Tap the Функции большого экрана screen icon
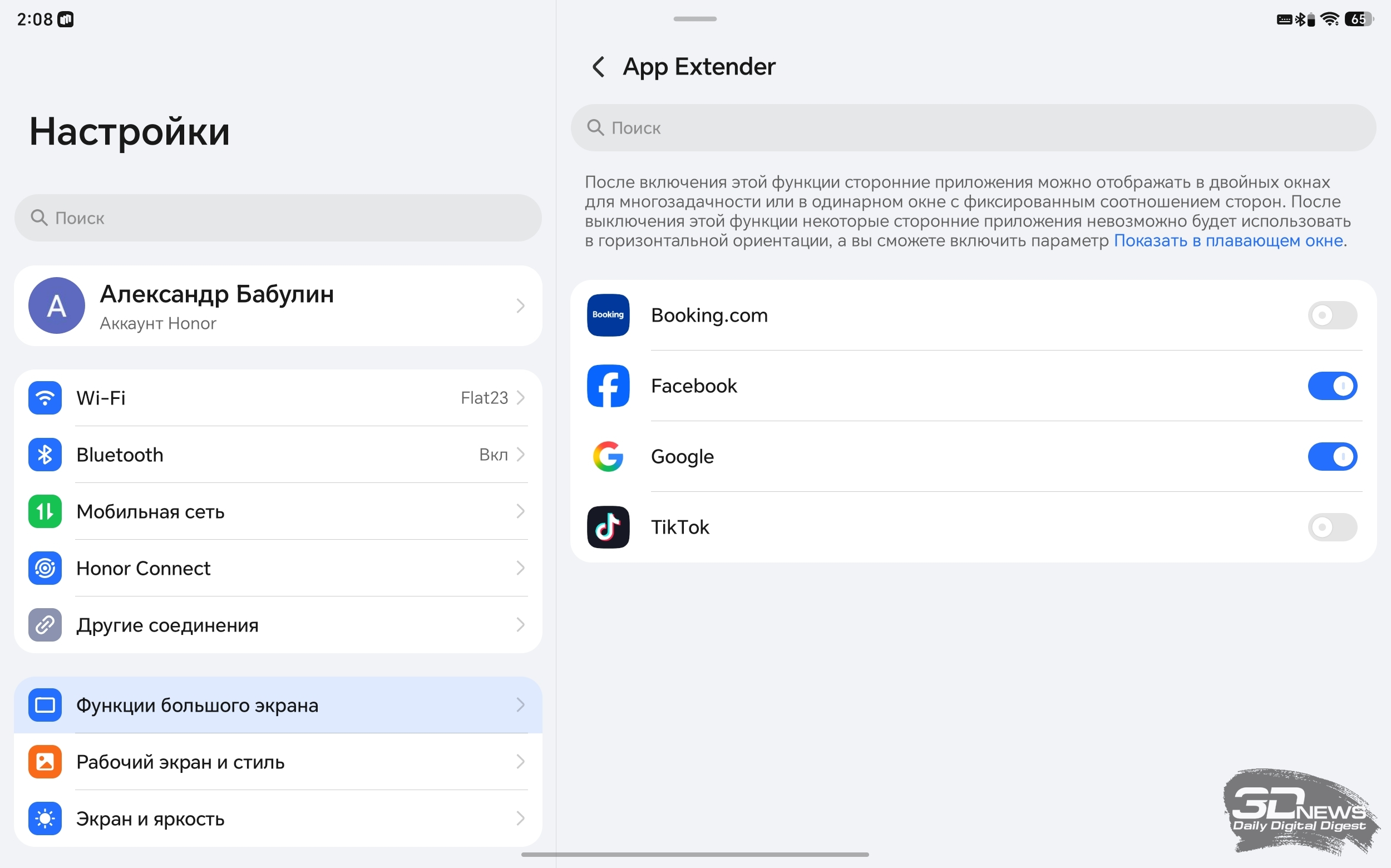Image resolution: width=1391 pixels, height=868 pixels. (45, 705)
